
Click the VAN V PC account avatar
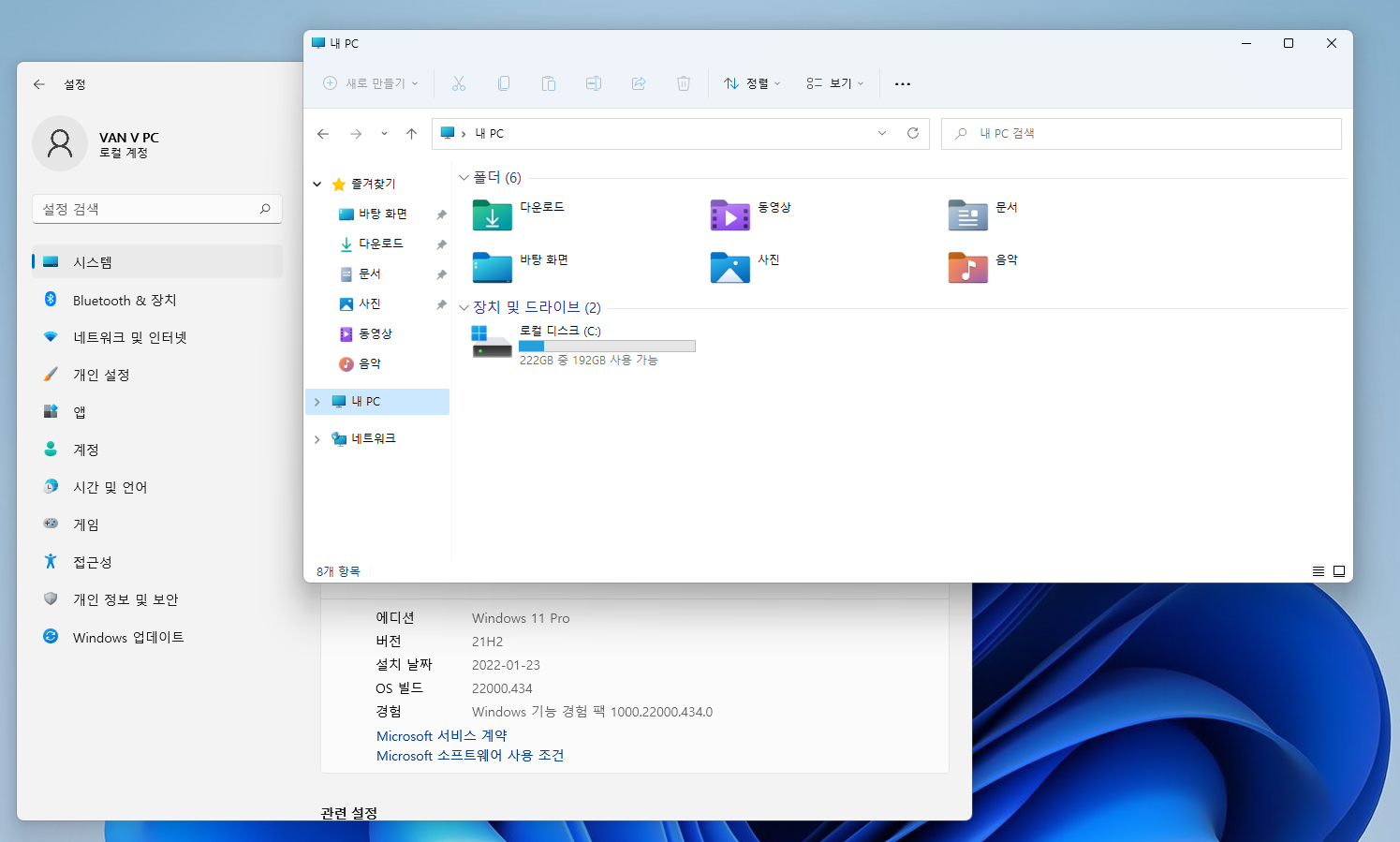coord(60,143)
